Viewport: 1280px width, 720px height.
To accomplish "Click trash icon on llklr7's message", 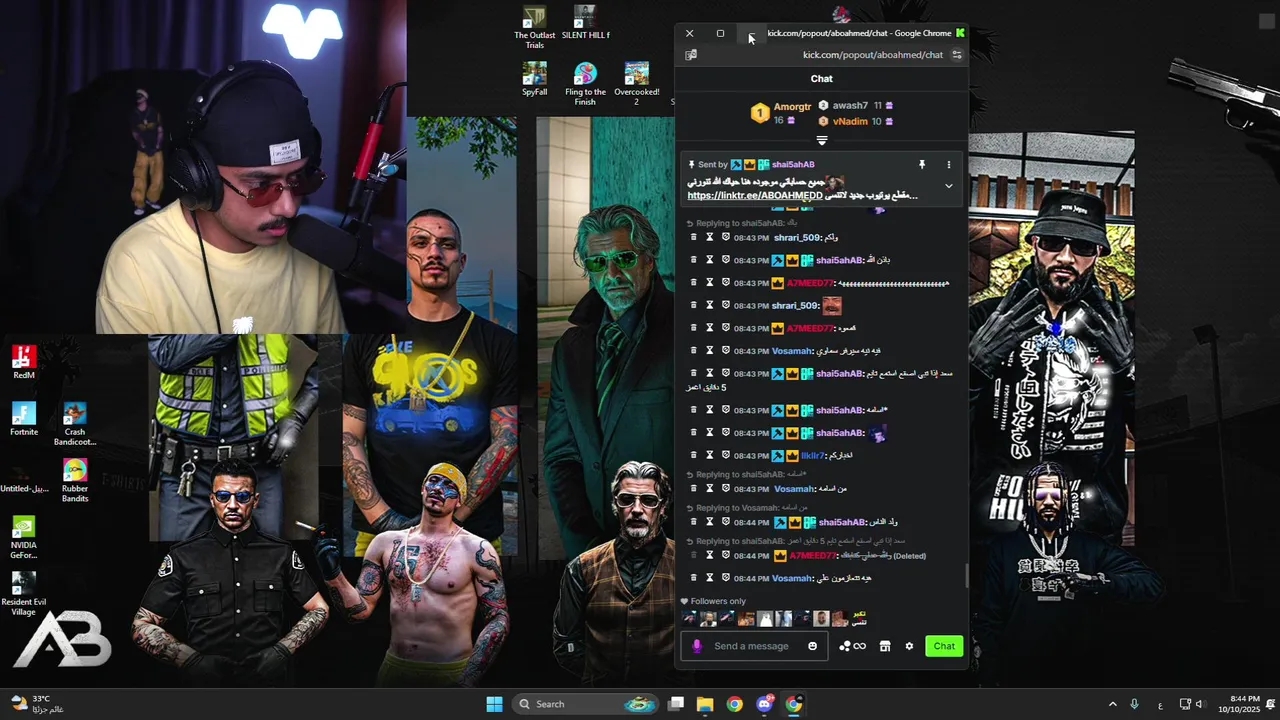I will (693, 455).
